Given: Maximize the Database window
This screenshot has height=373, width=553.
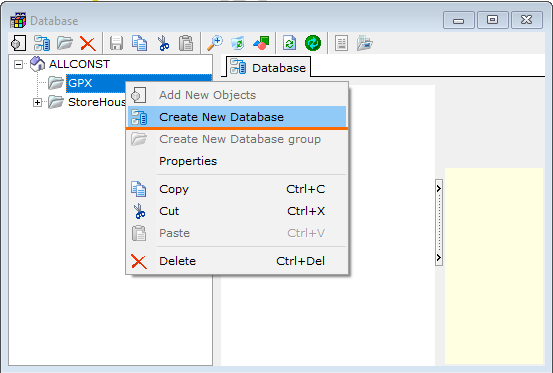Looking at the screenshot, I should pyautogui.click(x=493, y=20).
